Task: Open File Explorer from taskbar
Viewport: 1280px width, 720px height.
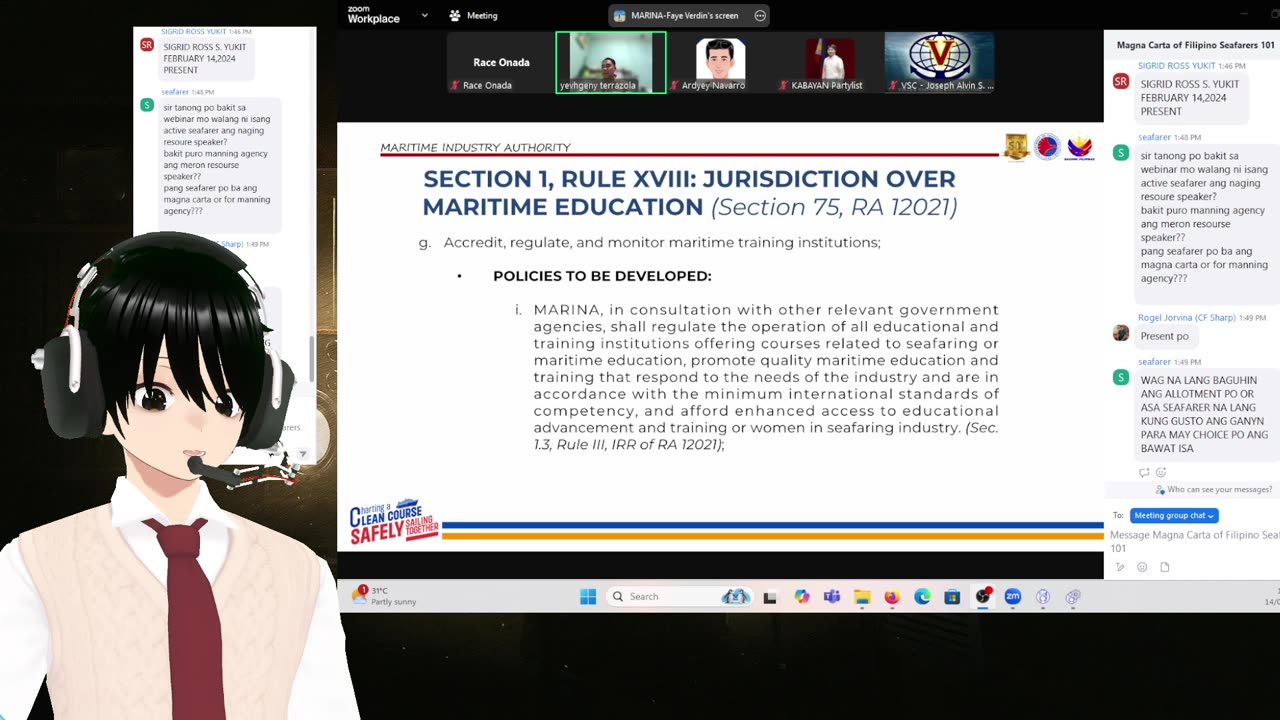Action: click(862, 597)
